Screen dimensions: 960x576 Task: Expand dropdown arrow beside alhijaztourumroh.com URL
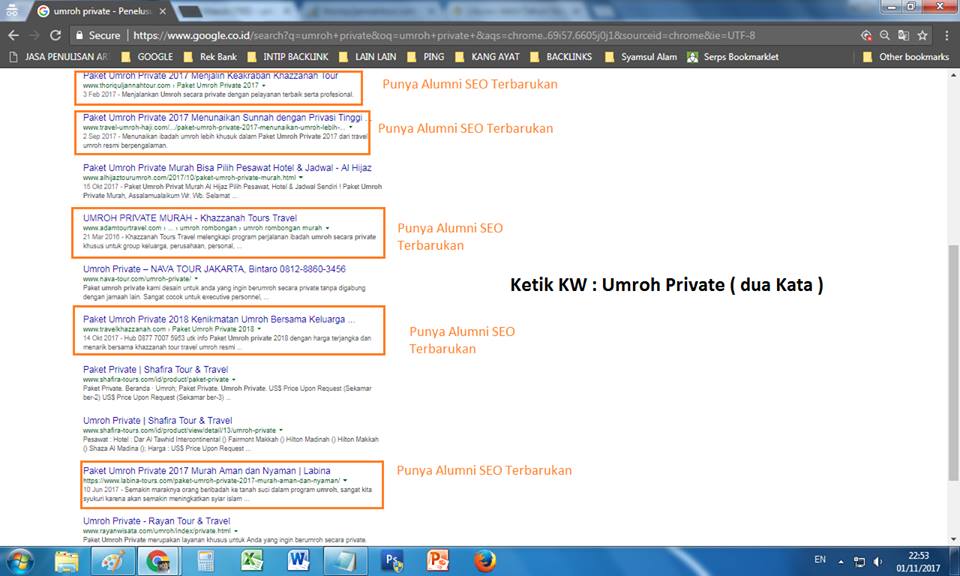click(301, 178)
